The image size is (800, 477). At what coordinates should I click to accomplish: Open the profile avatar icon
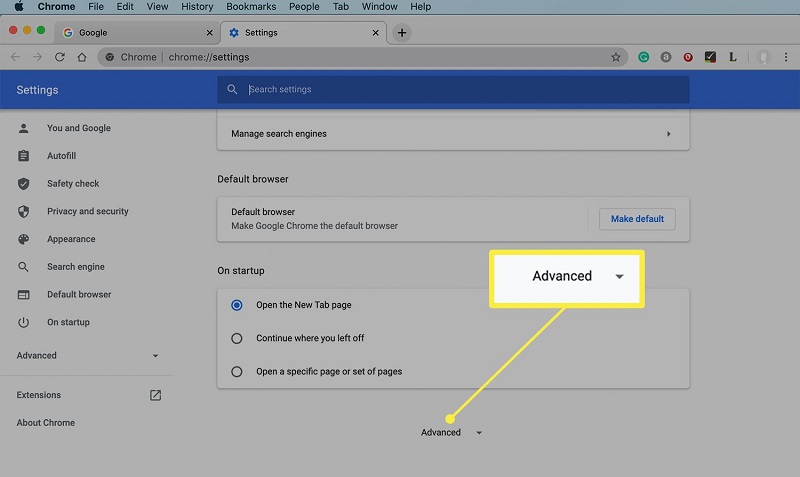(763, 57)
